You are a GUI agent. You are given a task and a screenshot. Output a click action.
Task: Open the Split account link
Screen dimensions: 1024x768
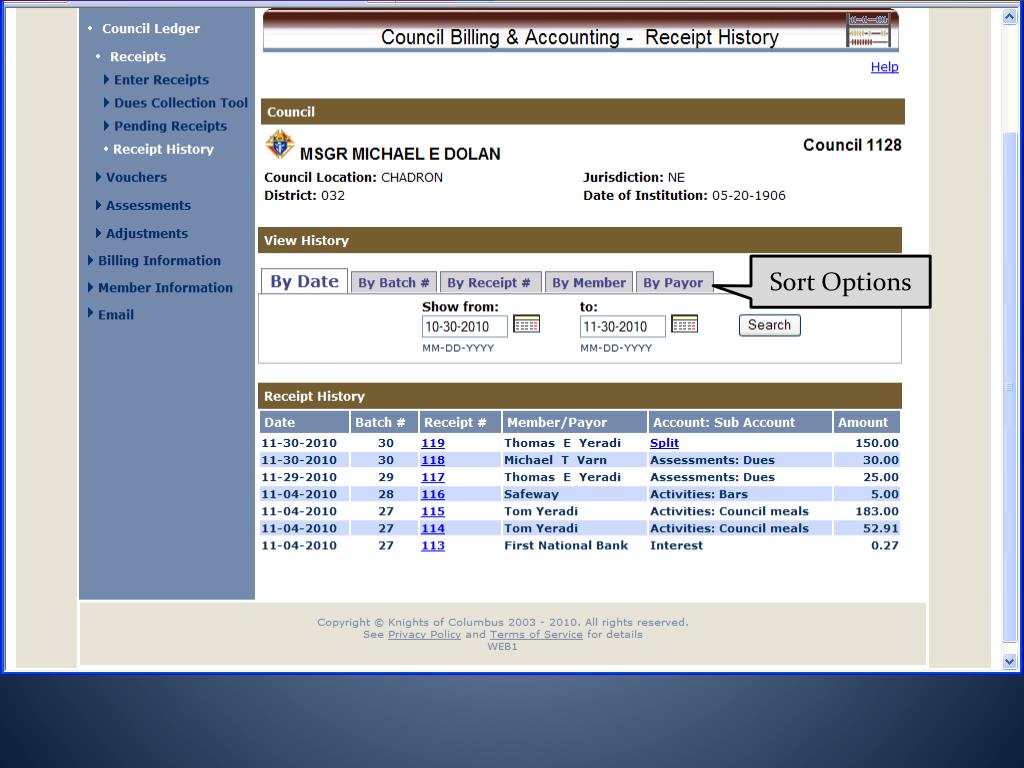(664, 443)
